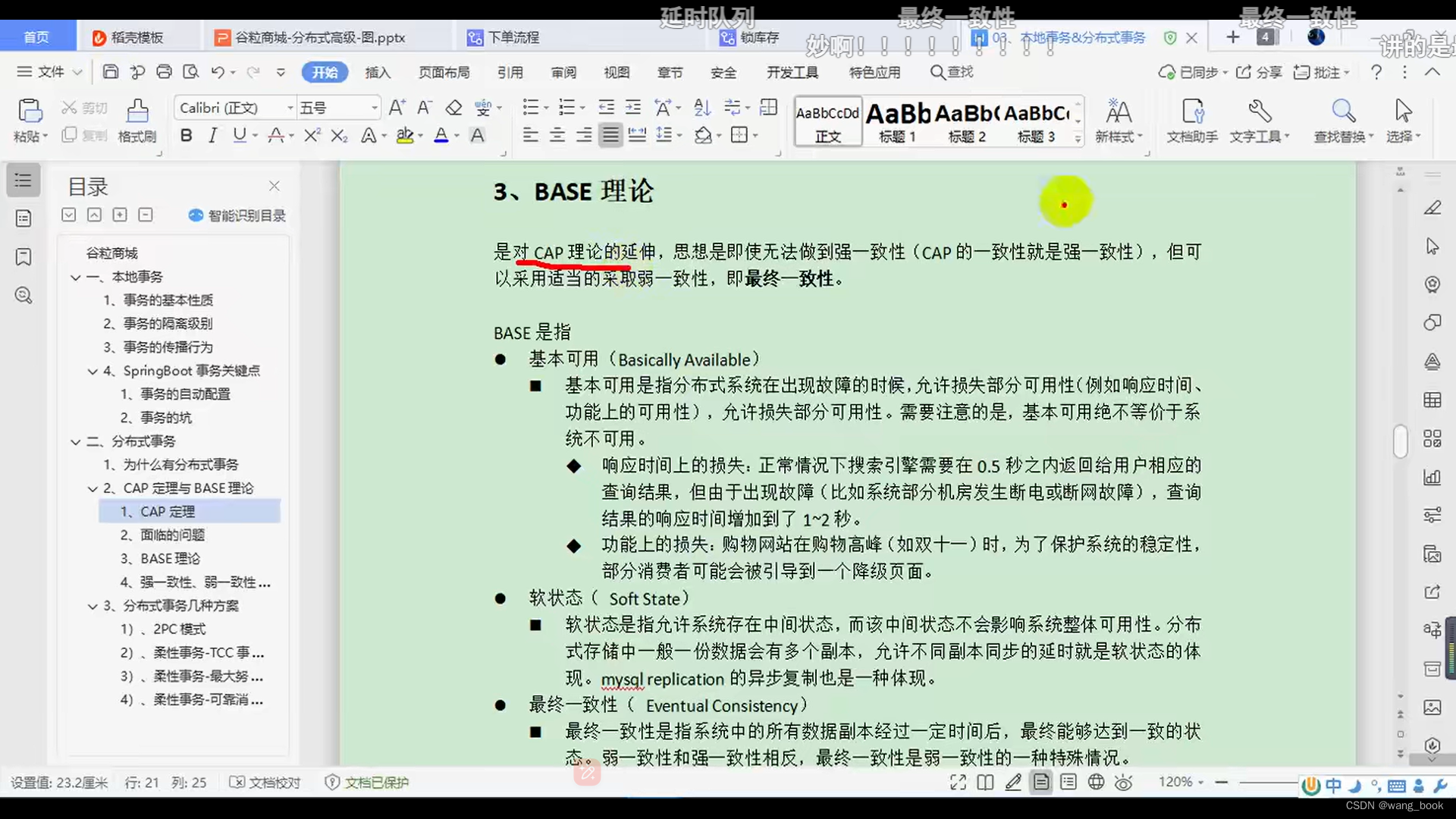Collapse the 二、分布式事务 tree node
1456x819 pixels.
click(x=75, y=442)
